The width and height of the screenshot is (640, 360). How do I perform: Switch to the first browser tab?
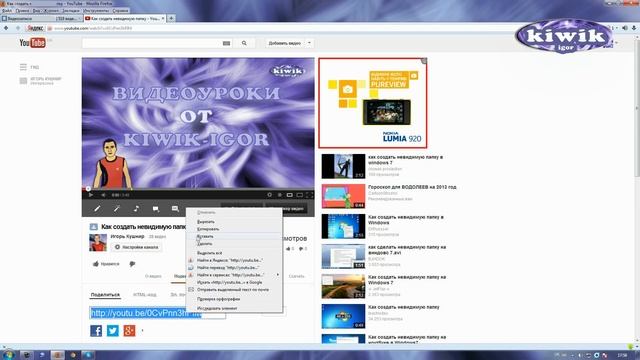41,18
